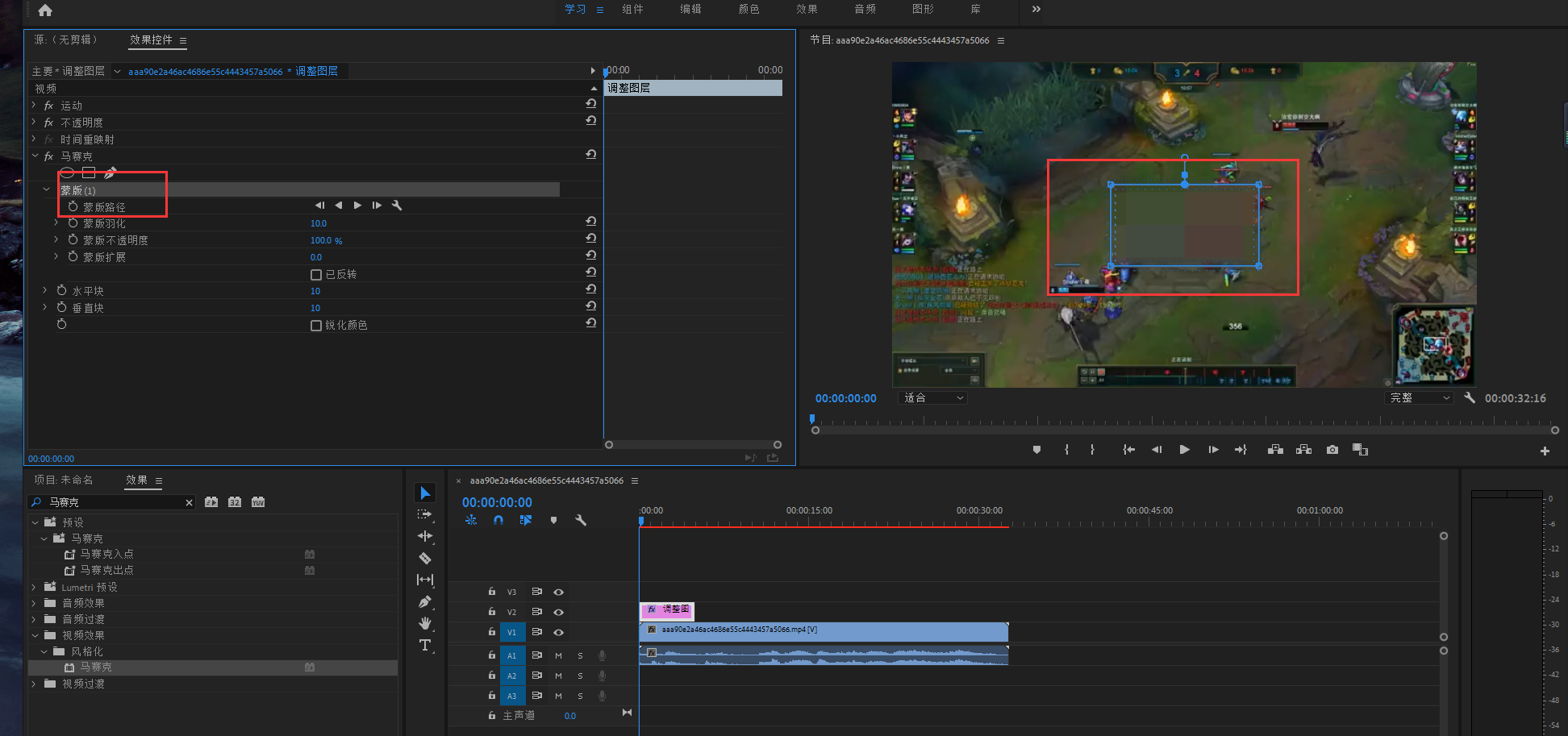Toggle animation stopwatch for 蒙版羽化
The width and height of the screenshot is (1568, 736).
click(x=73, y=223)
